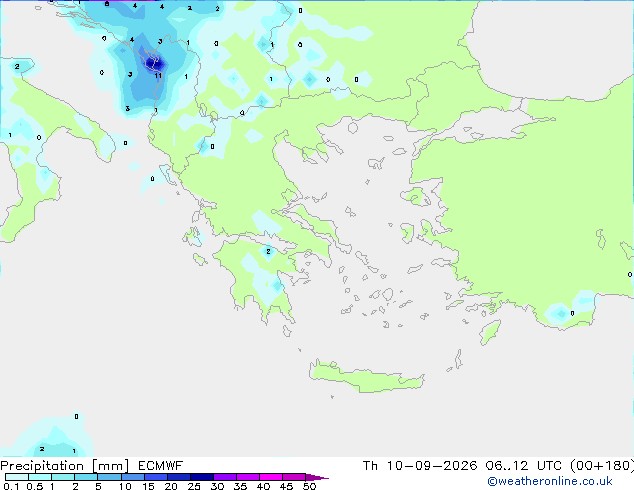Click the value 2 in the bottom-left precipitation area
The image size is (634, 490).
42,449
